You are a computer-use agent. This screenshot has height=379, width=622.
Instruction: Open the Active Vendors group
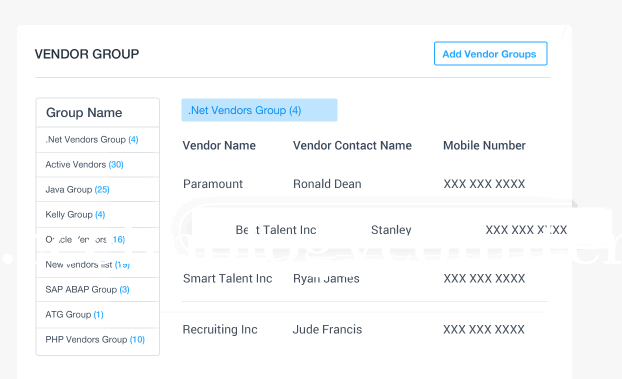[98, 165]
